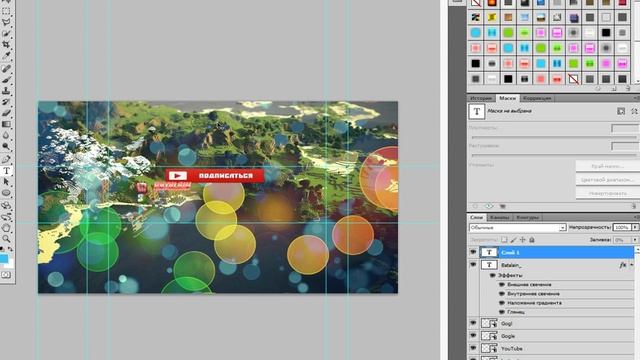This screenshot has height=360, width=640.
Task: Add a pixel mask in Masks panel
Action: [621, 111]
